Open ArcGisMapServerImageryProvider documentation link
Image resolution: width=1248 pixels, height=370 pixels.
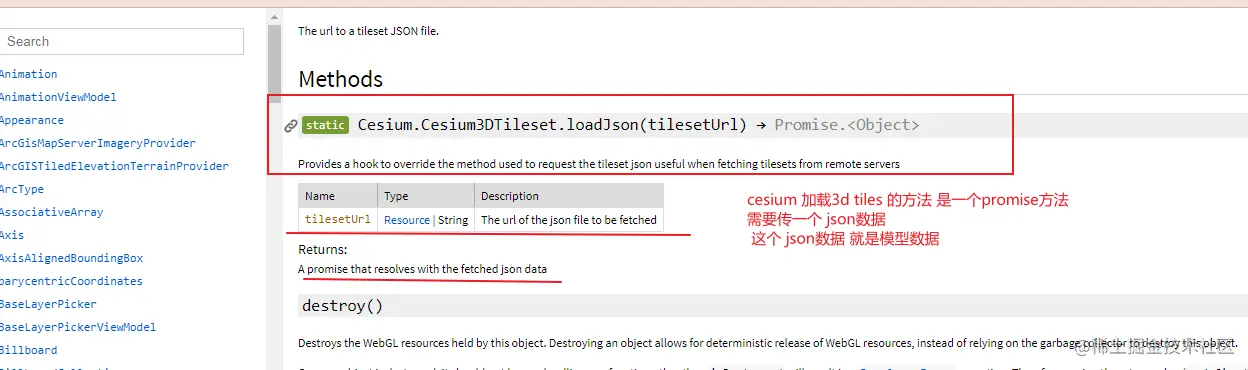click(x=98, y=143)
